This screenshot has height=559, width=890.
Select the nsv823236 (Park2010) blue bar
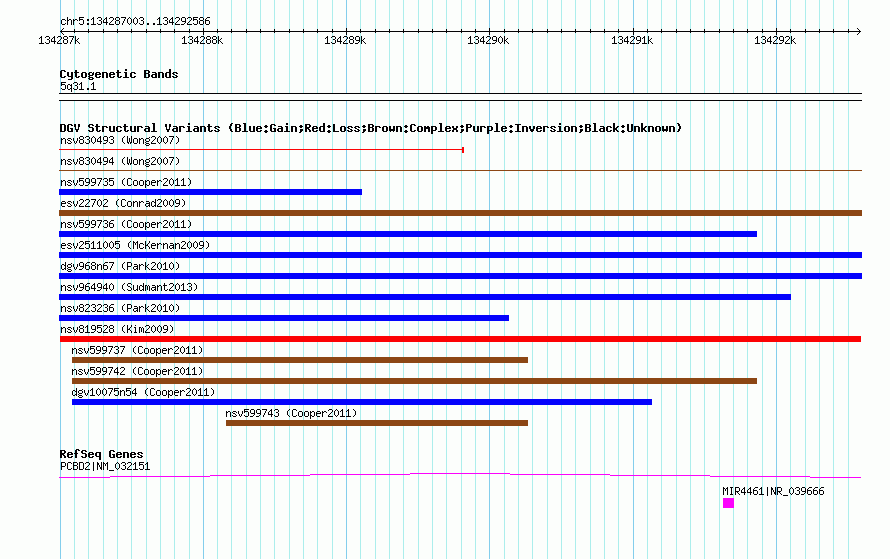[284, 318]
